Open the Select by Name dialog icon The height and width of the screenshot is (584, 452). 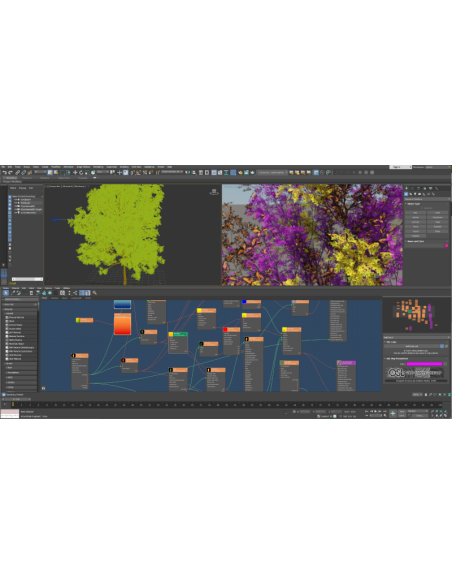(56, 172)
